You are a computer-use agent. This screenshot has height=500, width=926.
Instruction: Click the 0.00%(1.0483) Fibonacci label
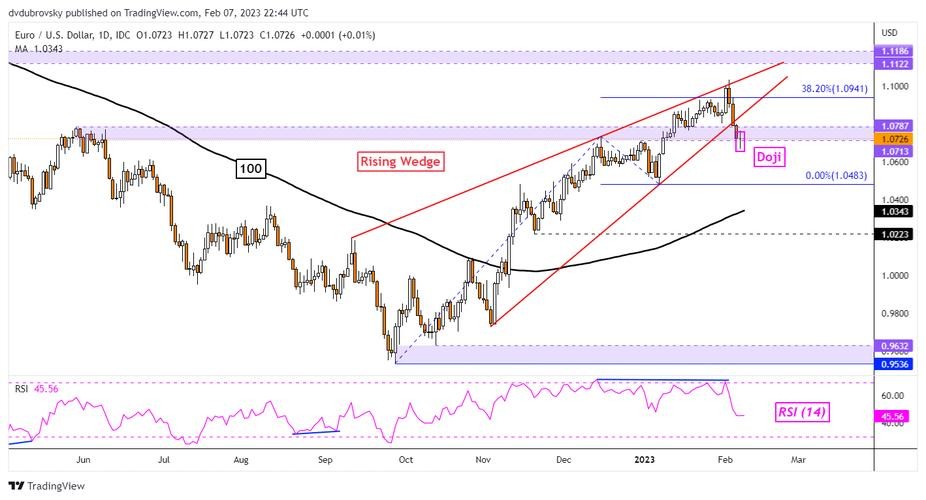[x=842, y=175]
